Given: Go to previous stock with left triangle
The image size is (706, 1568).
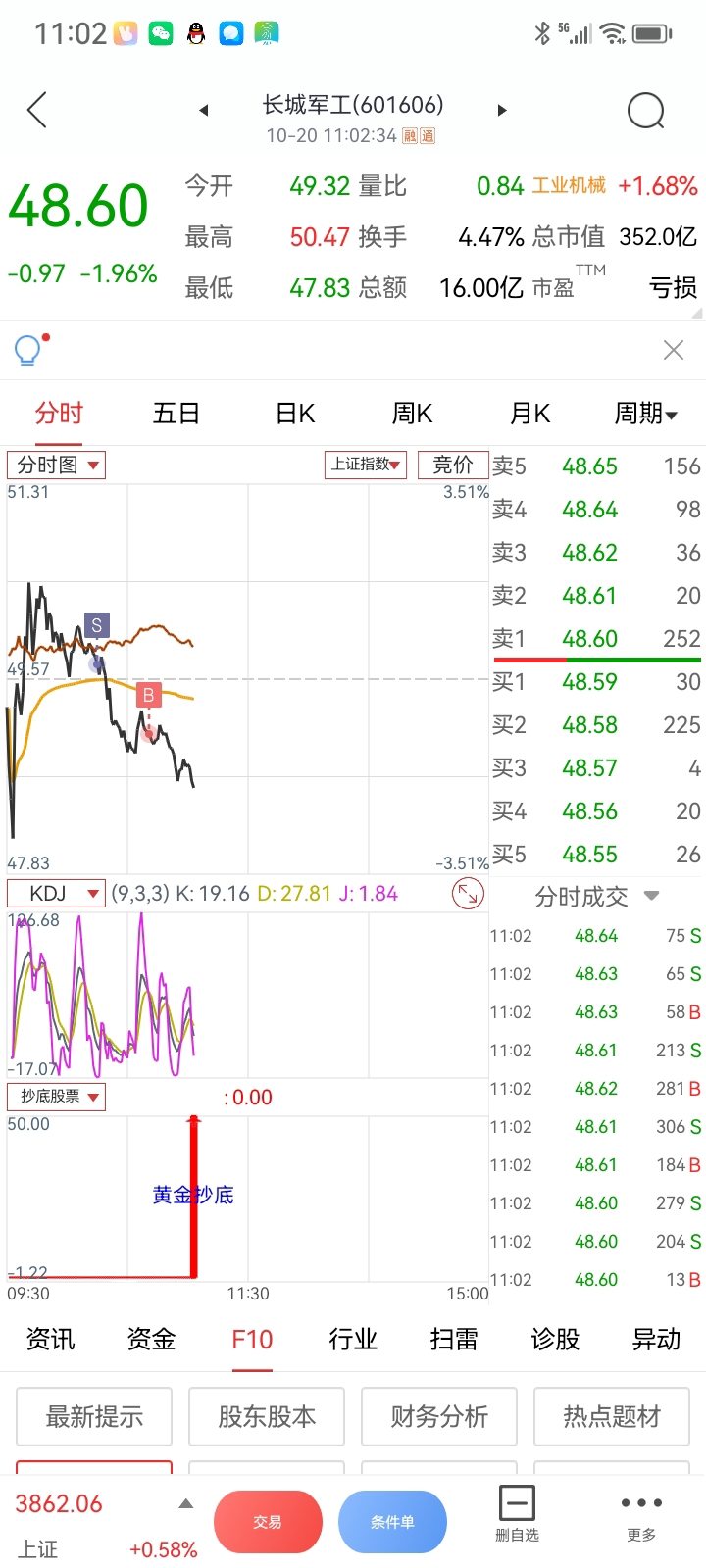Looking at the screenshot, I should pyautogui.click(x=204, y=110).
